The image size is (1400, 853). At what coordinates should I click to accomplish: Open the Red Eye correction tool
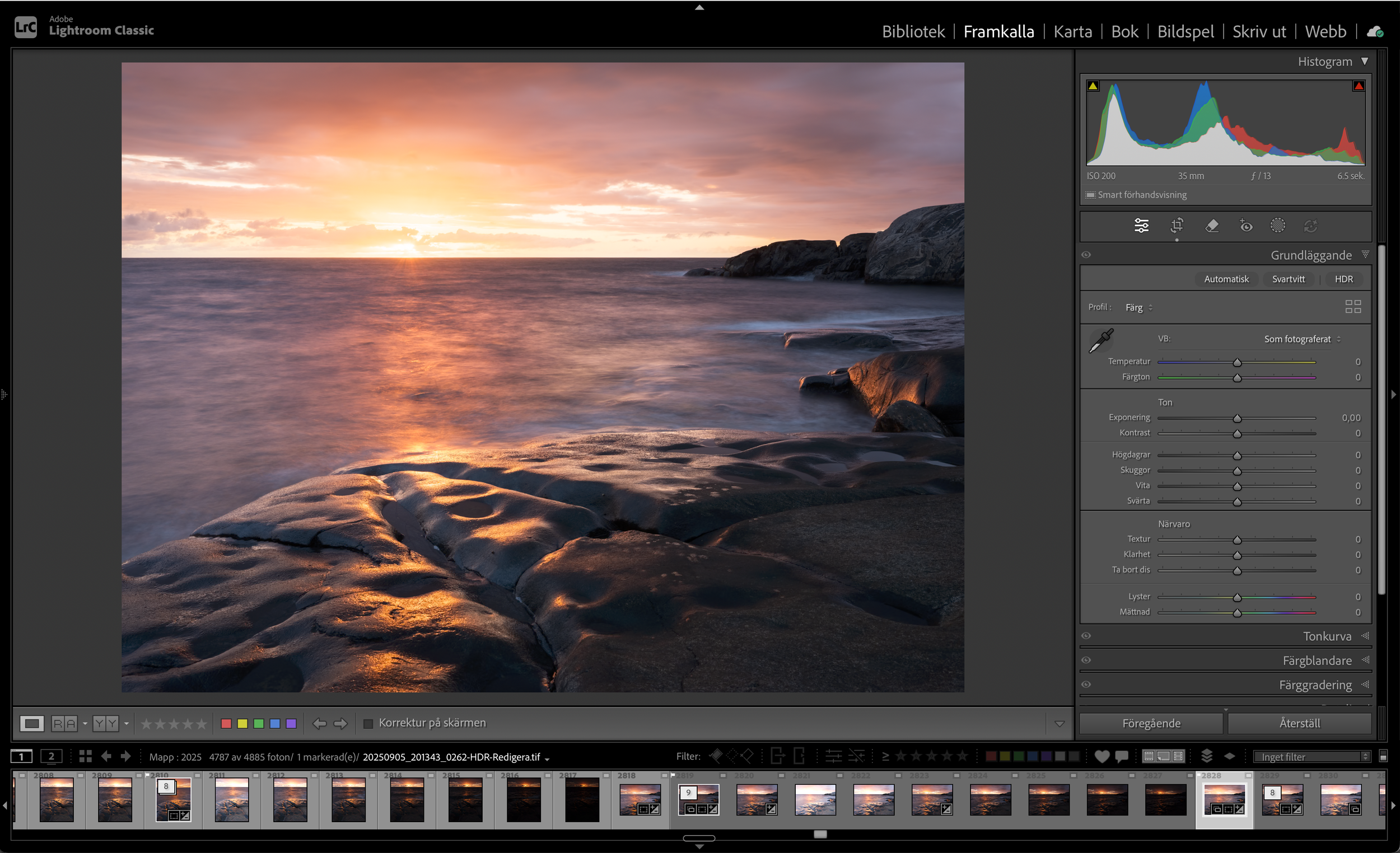(x=1245, y=226)
